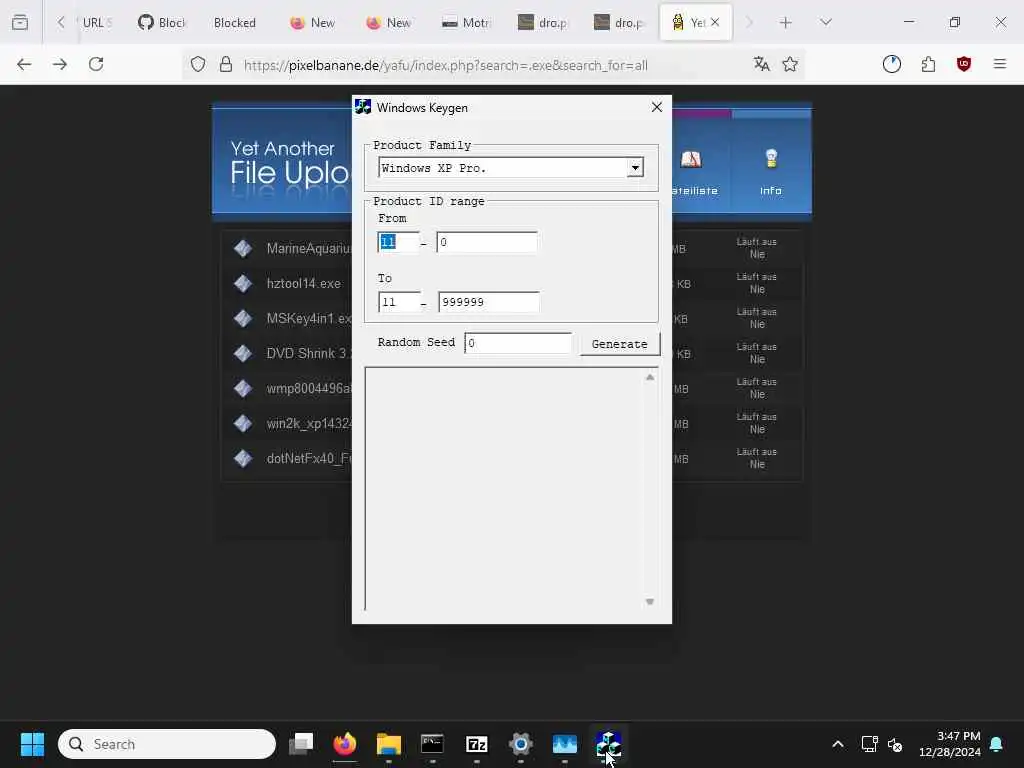Switch to the Blocked tab
The width and height of the screenshot is (1024, 768).
tap(234, 23)
